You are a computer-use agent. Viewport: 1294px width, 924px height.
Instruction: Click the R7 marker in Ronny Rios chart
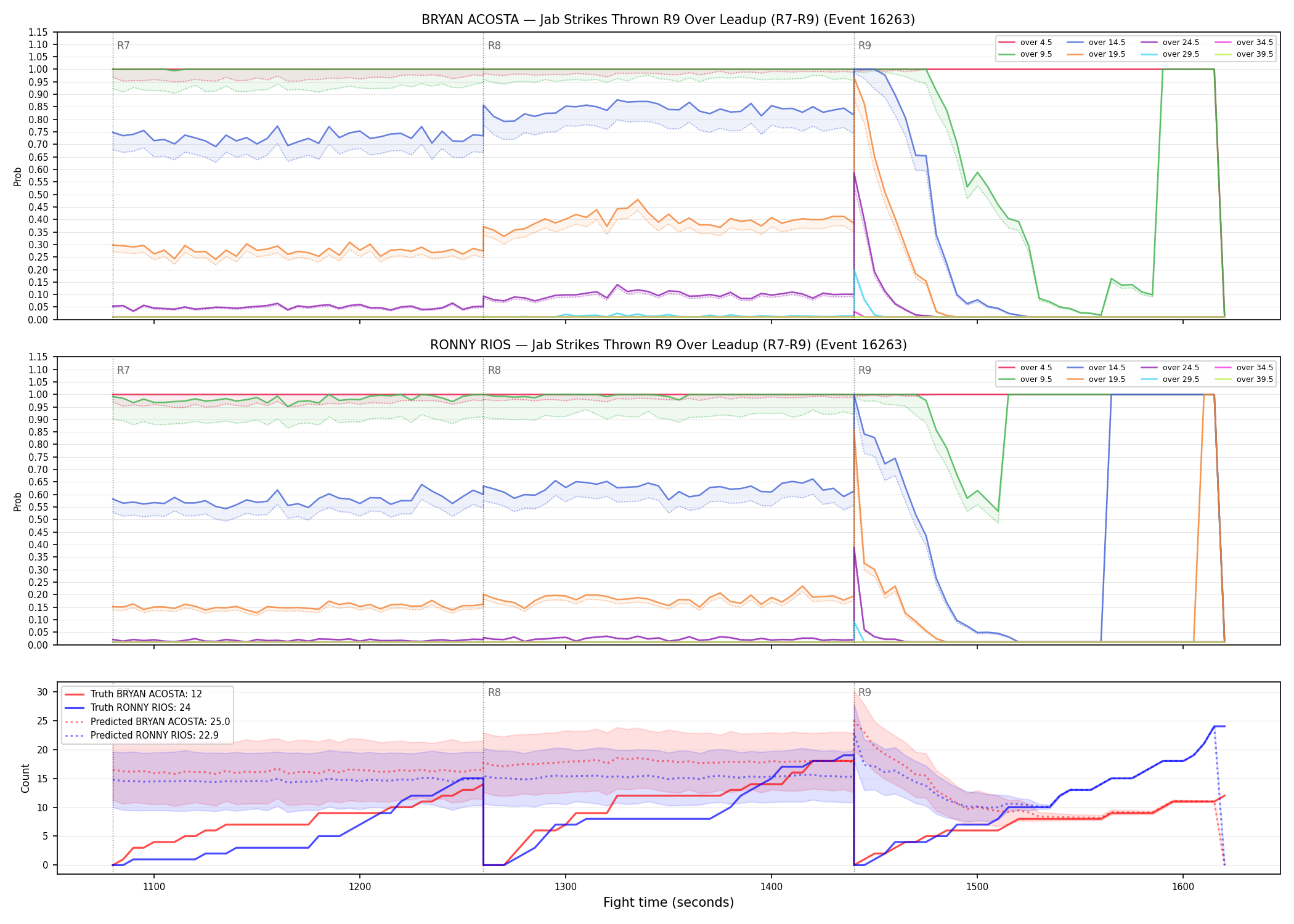(x=123, y=370)
